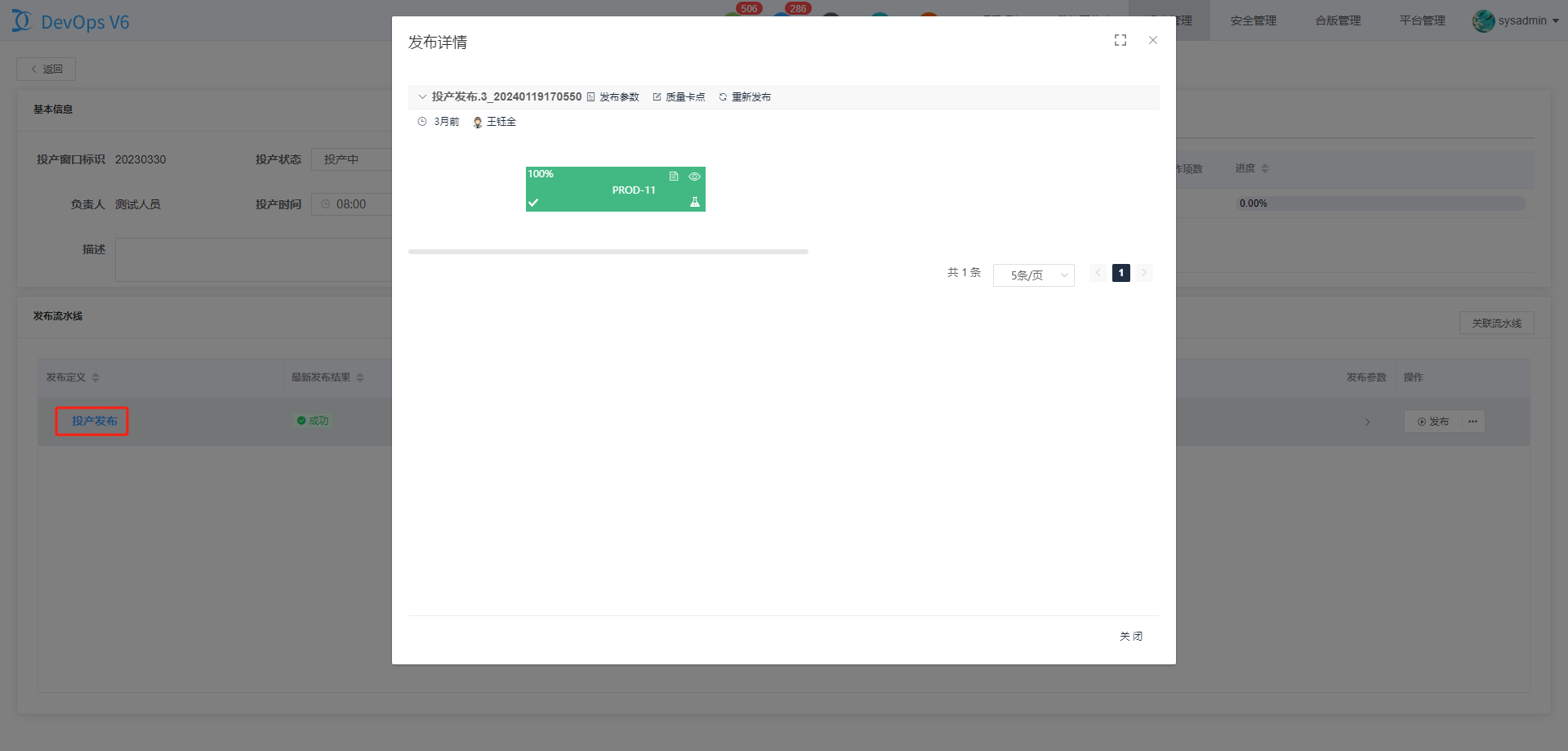This screenshot has height=751, width=1568.
Task: Collapse the 投产发布.3_20240119170550 record
Action: 422,97
